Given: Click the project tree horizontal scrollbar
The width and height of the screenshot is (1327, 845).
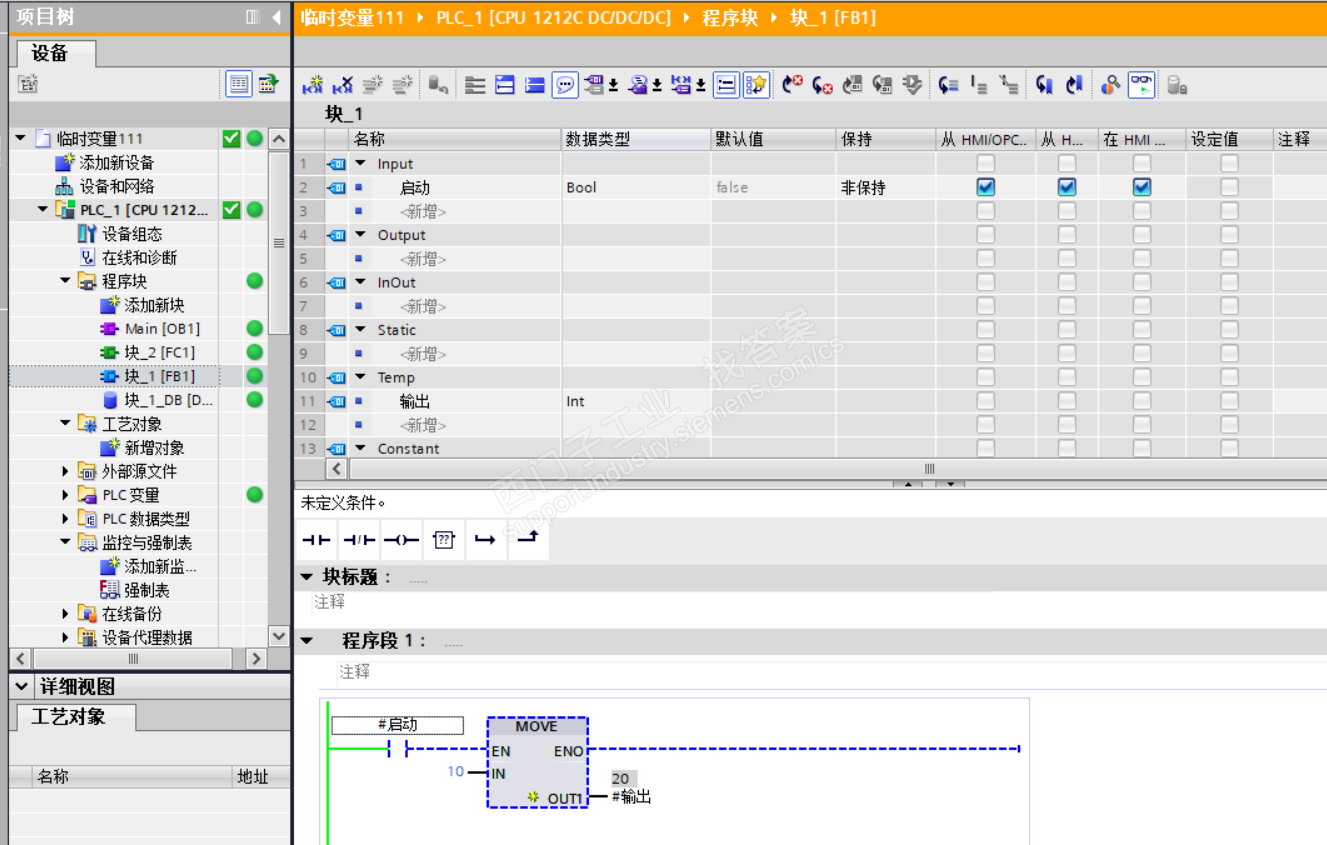Looking at the screenshot, I should [135, 659].
